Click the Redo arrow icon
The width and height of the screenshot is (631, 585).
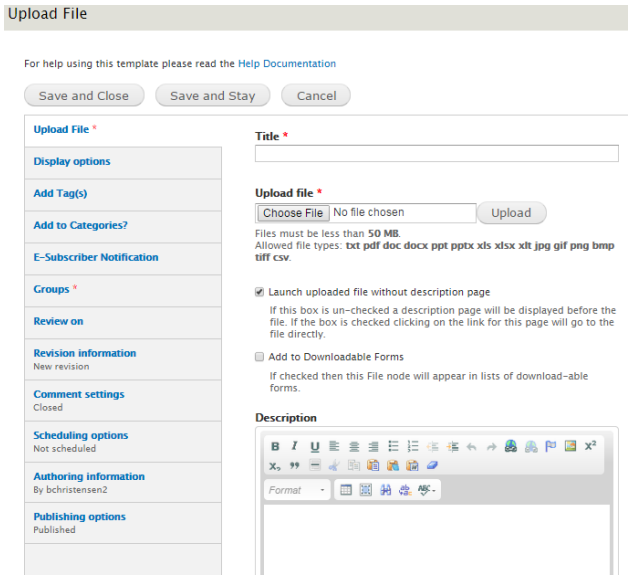491,446
